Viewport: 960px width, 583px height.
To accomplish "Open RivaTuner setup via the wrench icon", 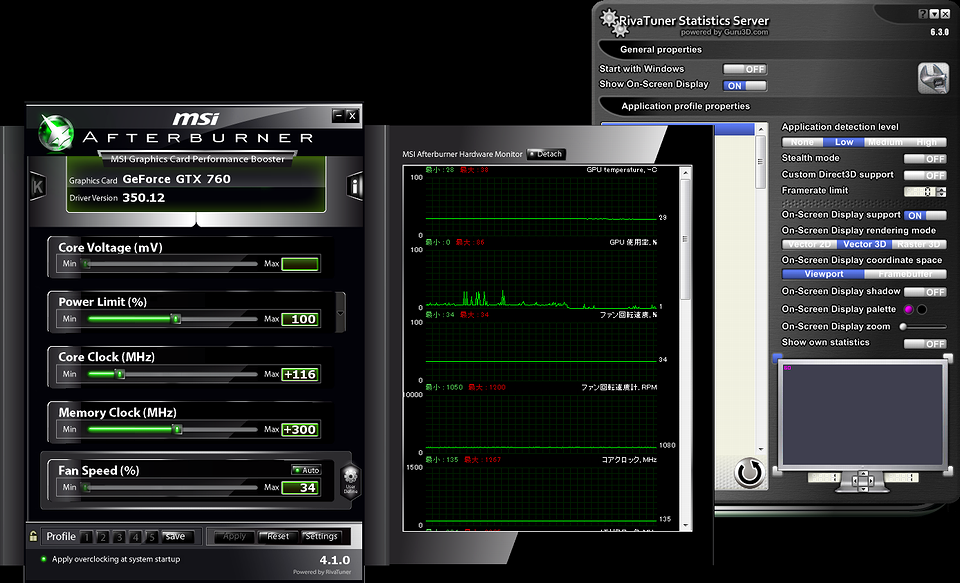I will point(933,78).
